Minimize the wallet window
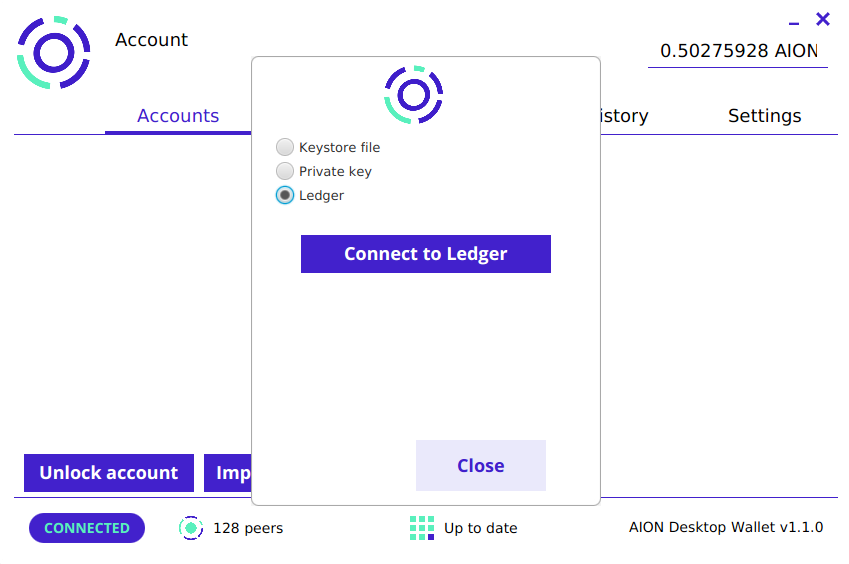Image resolution: width=849 pixels, height=564 pixels. [794, 23]
